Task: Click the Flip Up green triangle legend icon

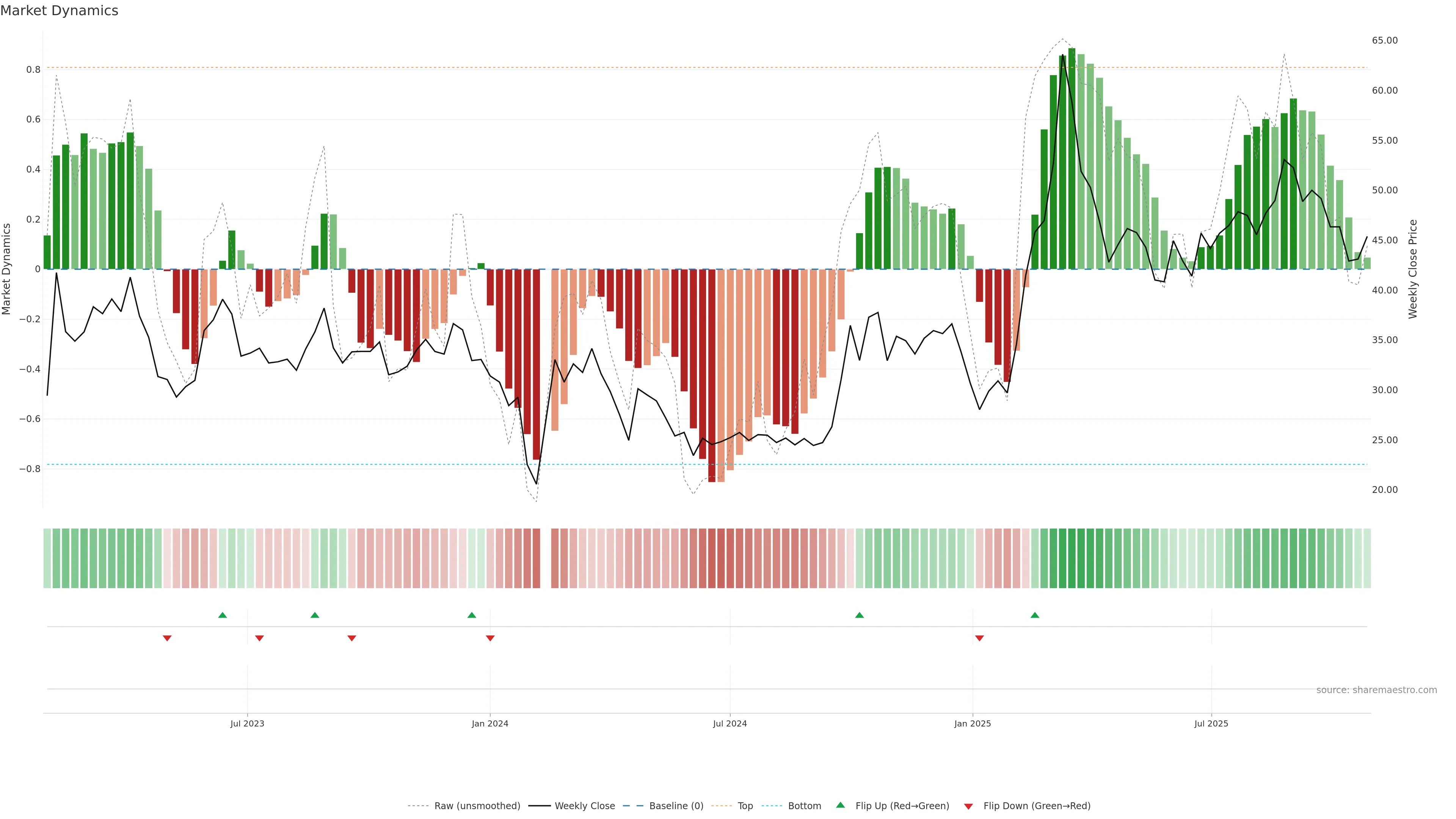Action: point(841,805)
